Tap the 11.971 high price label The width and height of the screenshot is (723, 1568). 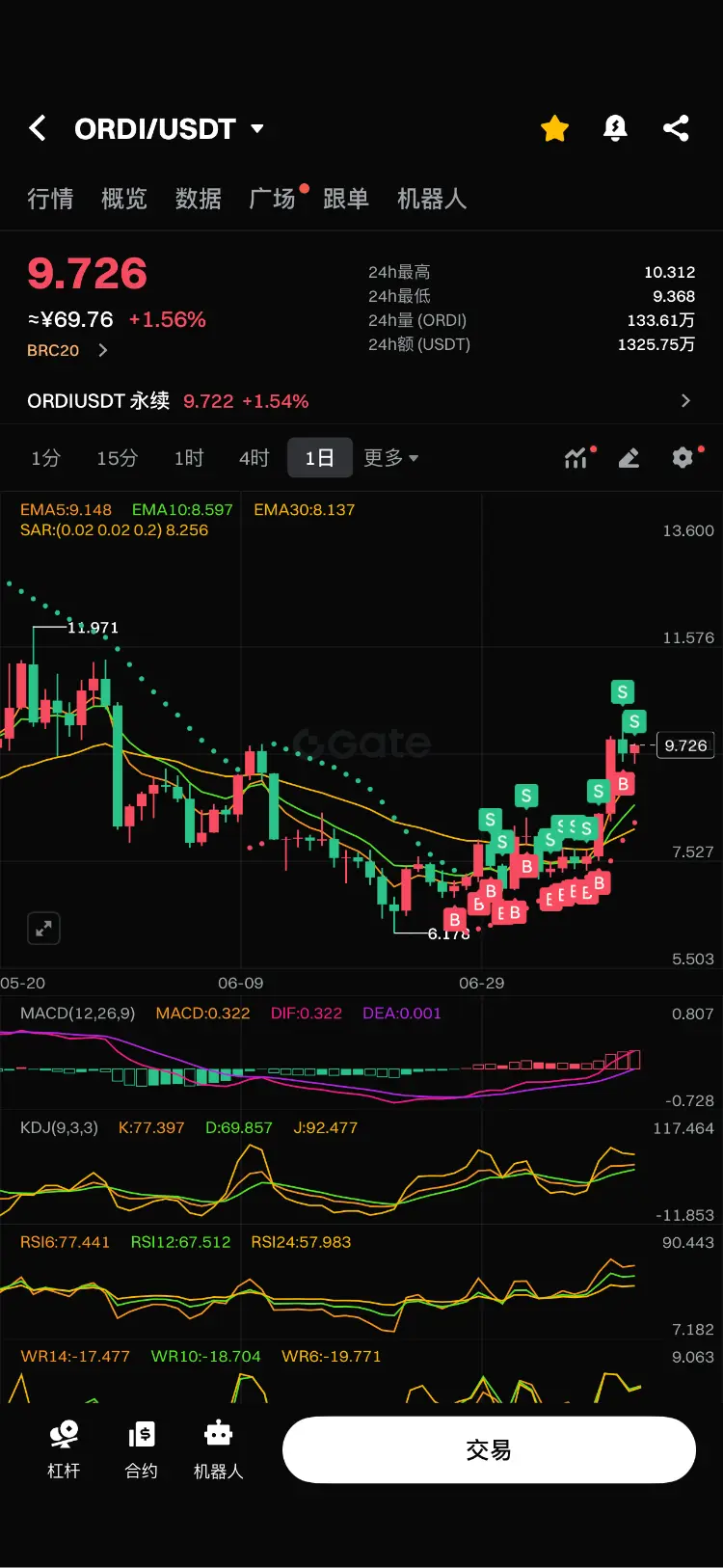[93, 628]
